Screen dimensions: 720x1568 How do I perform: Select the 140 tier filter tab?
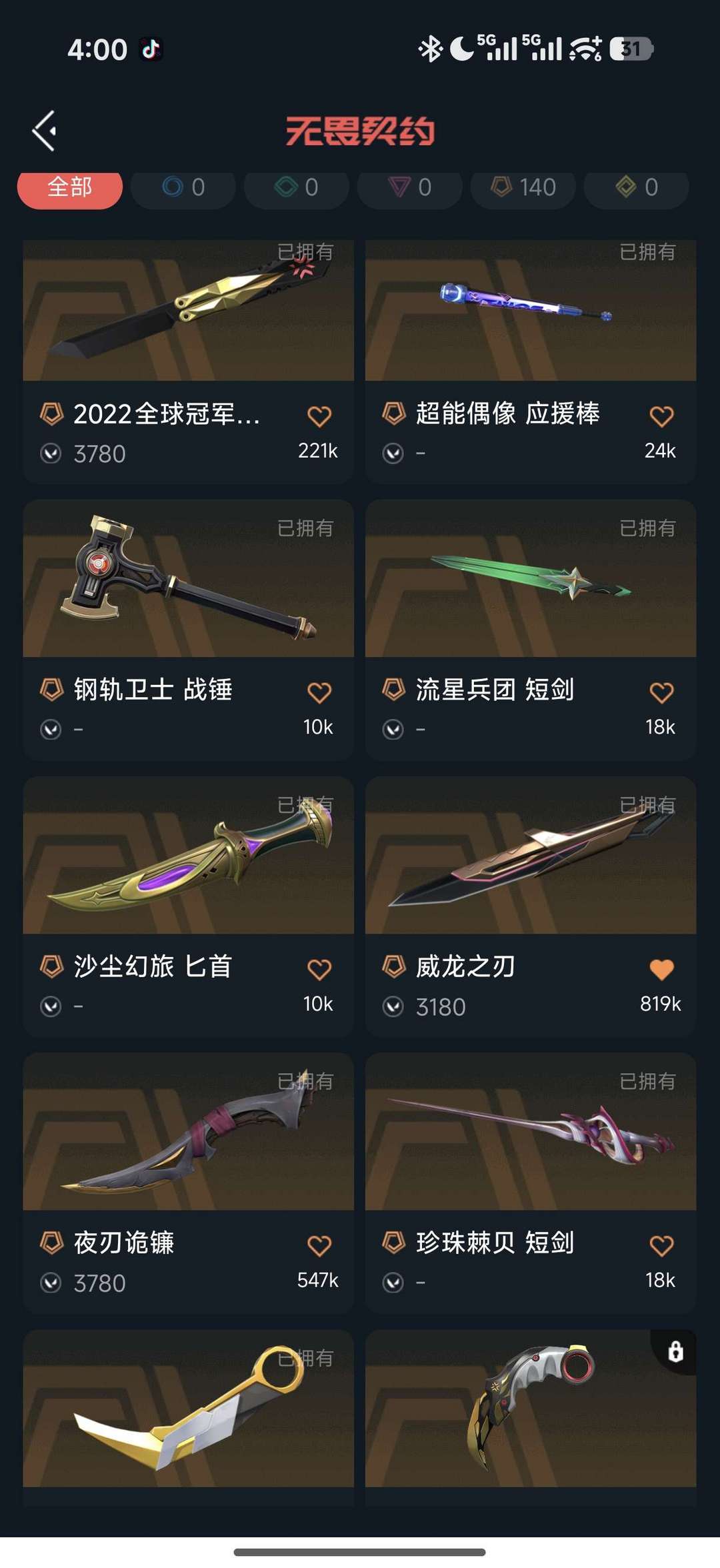point(523,189)
